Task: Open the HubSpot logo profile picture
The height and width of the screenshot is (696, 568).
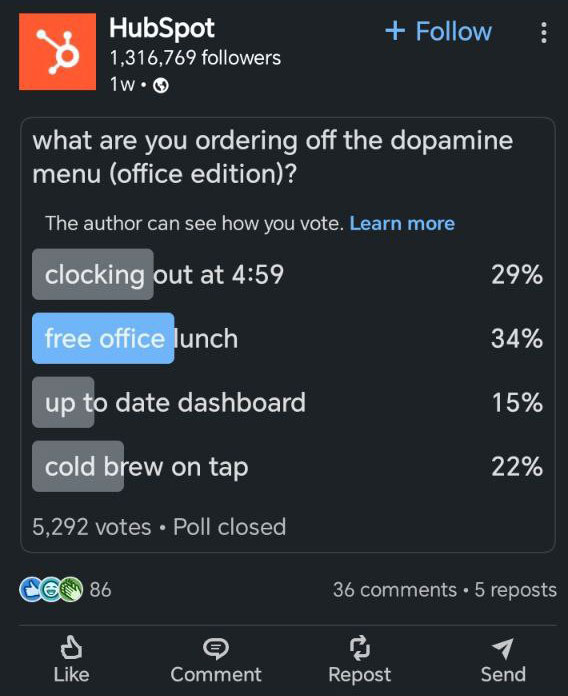Action: click(x=57, y=51)
